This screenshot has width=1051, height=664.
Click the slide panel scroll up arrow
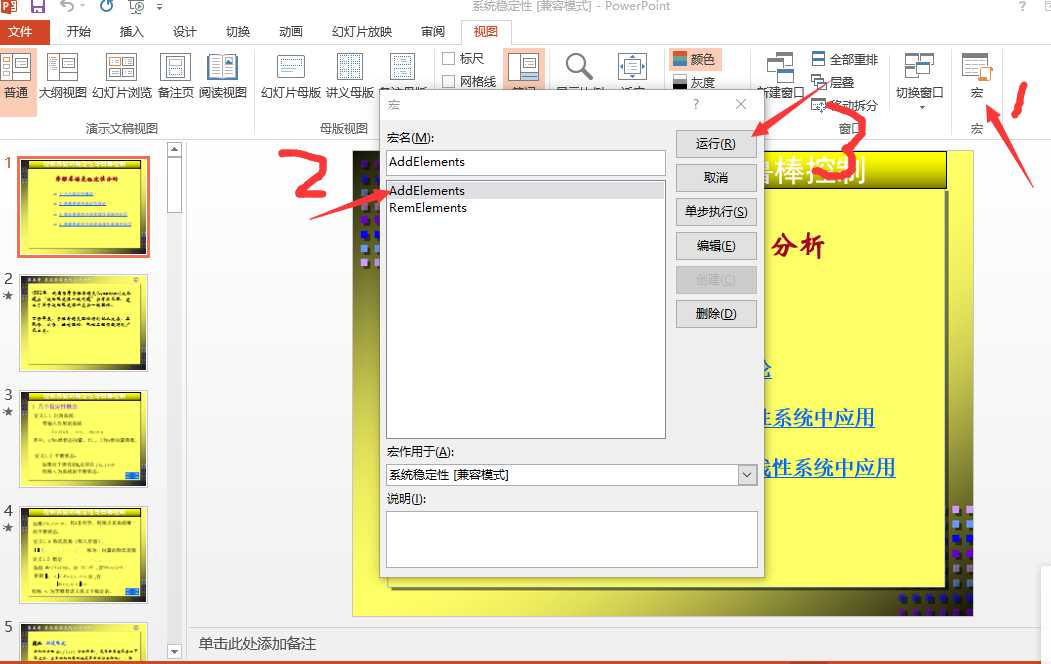[174, 149]
